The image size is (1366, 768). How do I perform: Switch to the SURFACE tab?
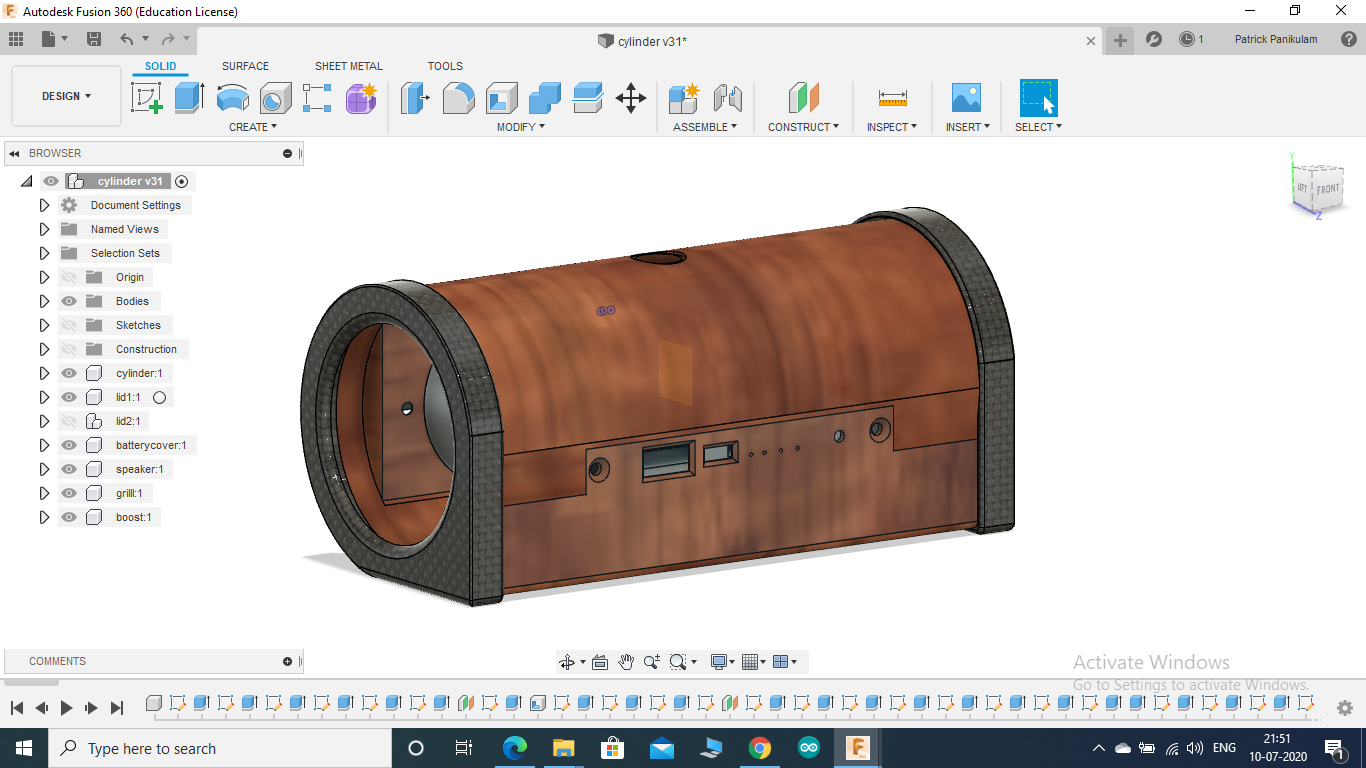(245, 66)
